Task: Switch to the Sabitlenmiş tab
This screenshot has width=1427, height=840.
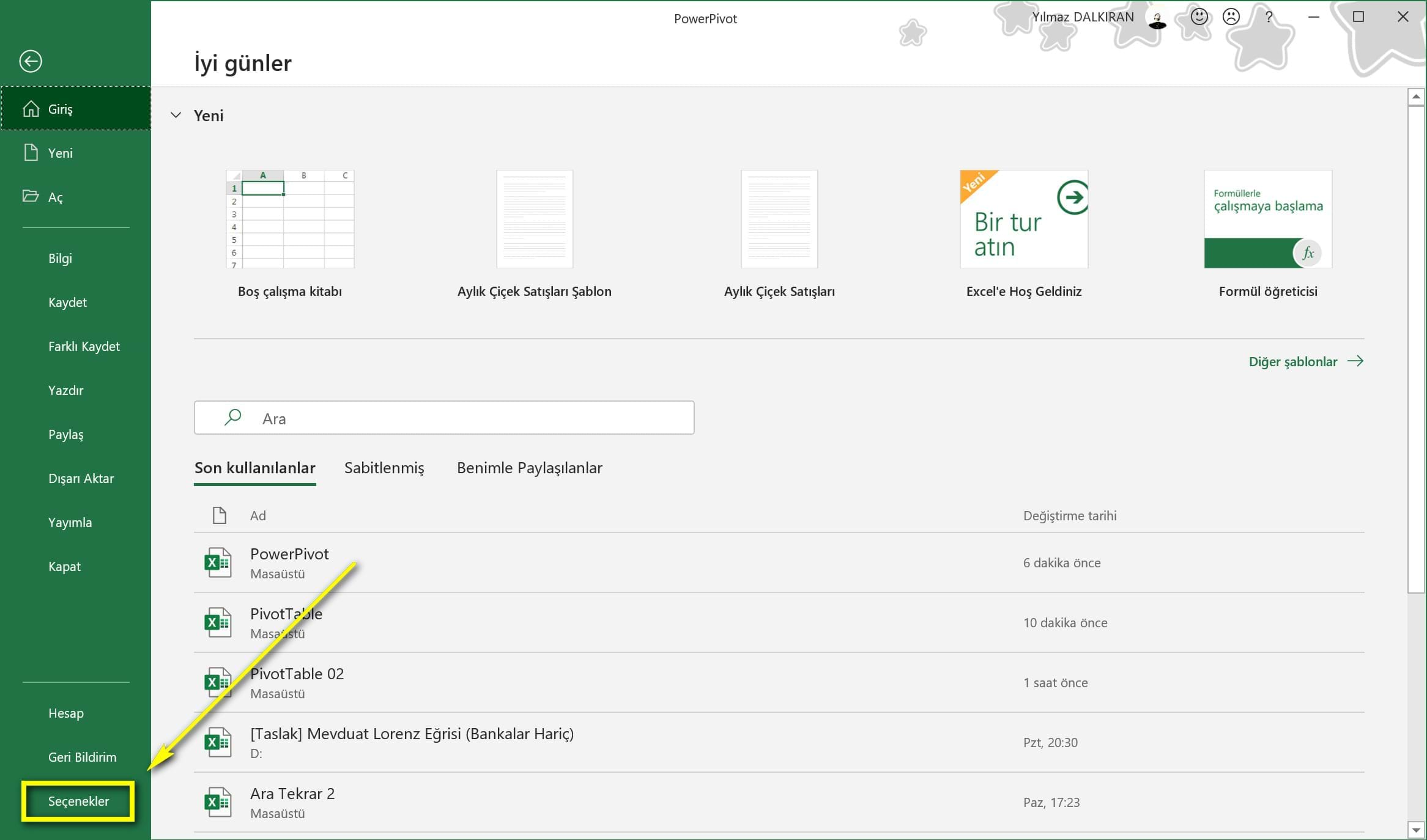Action: [384, 468]
